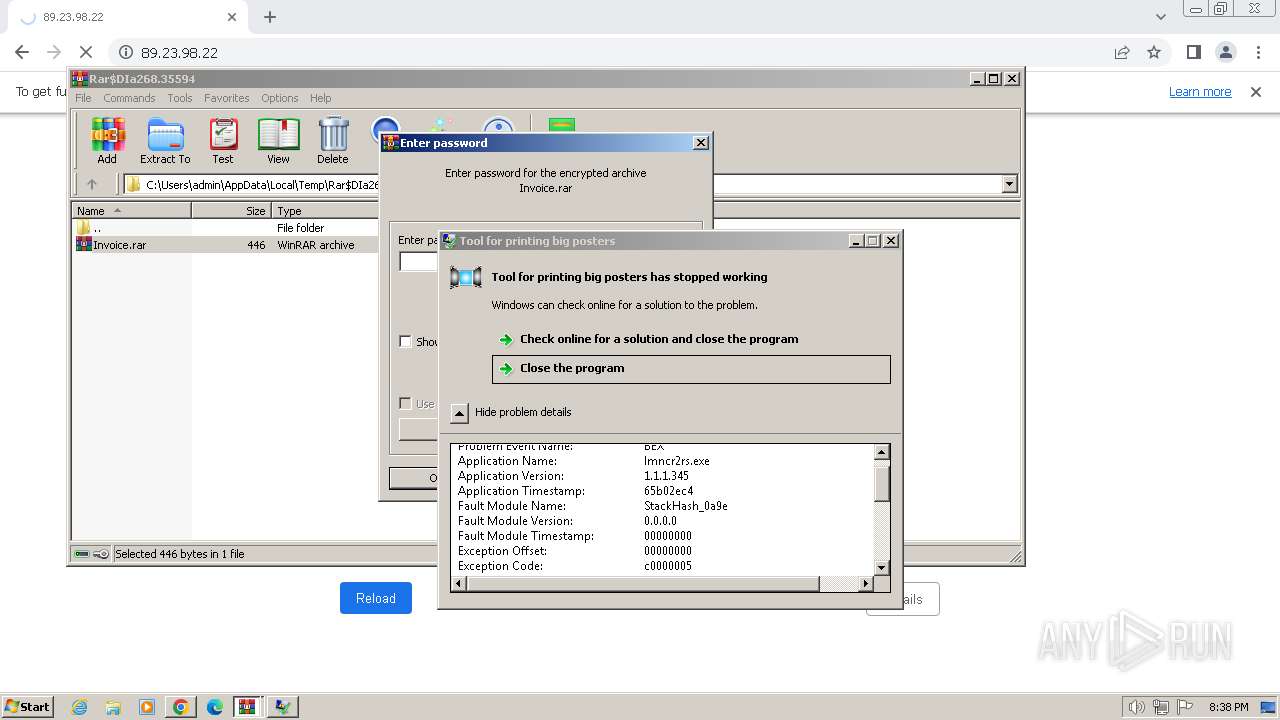The width and height of the screenshot is (1280, 720).
Task: Click the key icon in WinRAR status bar
Action: pos(101,554)
